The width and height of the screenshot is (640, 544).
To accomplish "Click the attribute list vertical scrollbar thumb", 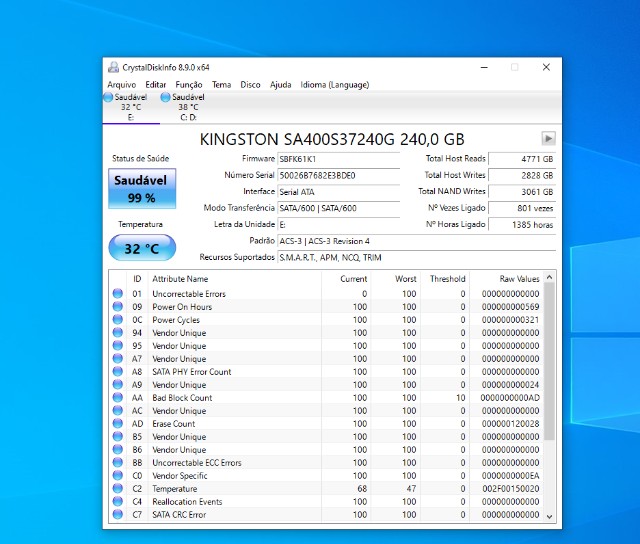I will [549, 362].
